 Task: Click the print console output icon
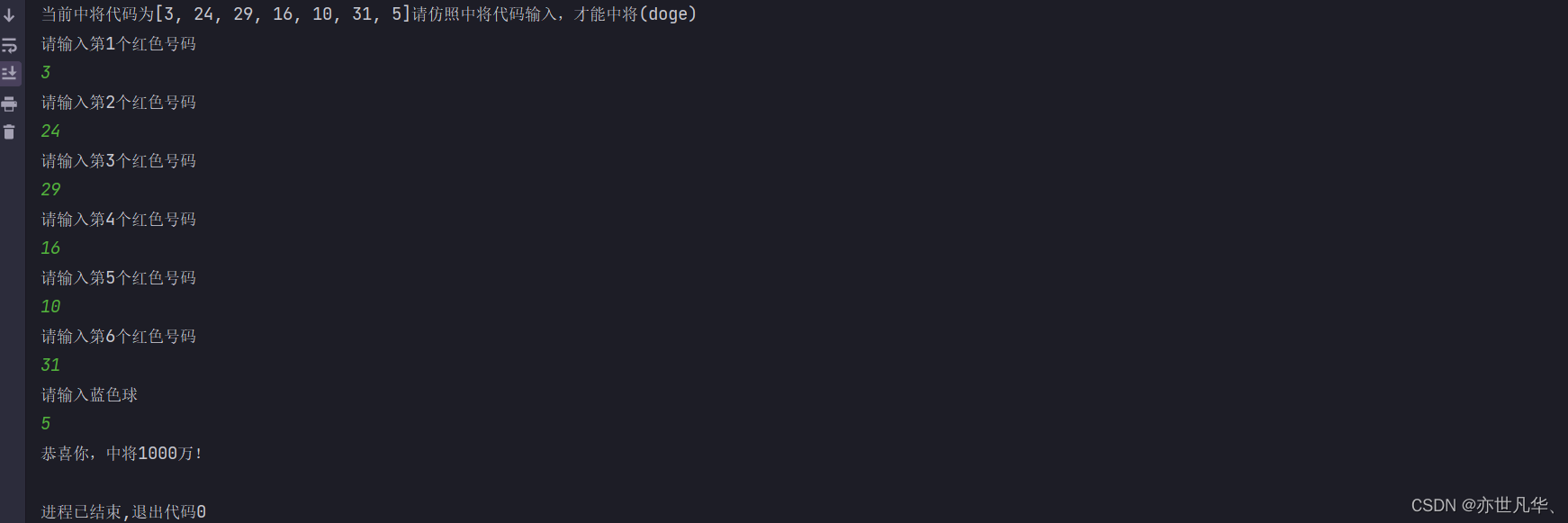9,104
